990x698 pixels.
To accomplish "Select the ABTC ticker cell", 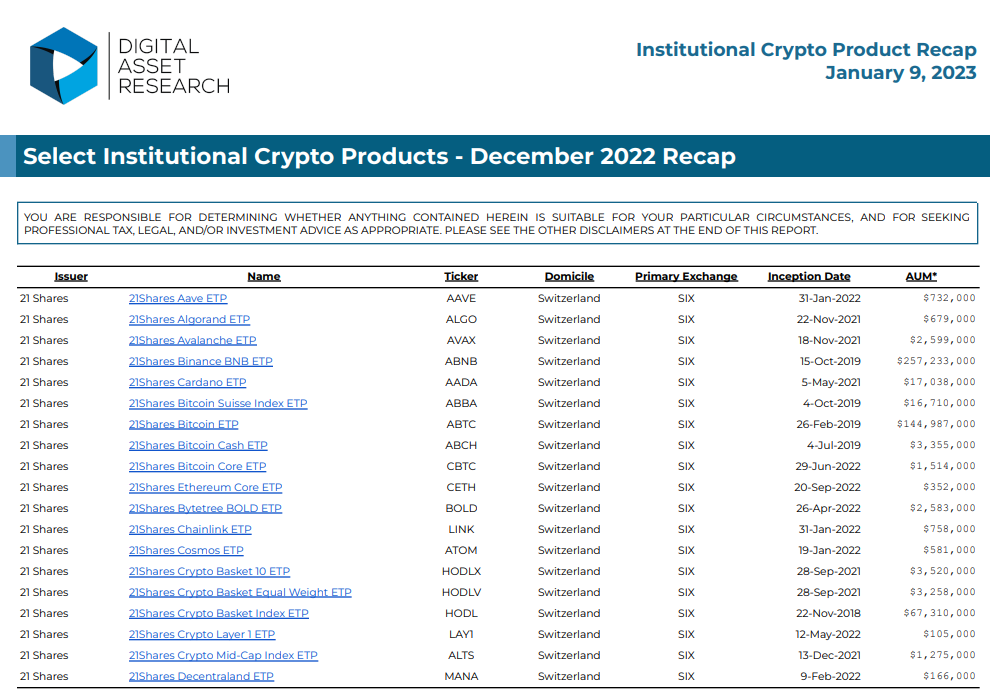I will [461, 424].
